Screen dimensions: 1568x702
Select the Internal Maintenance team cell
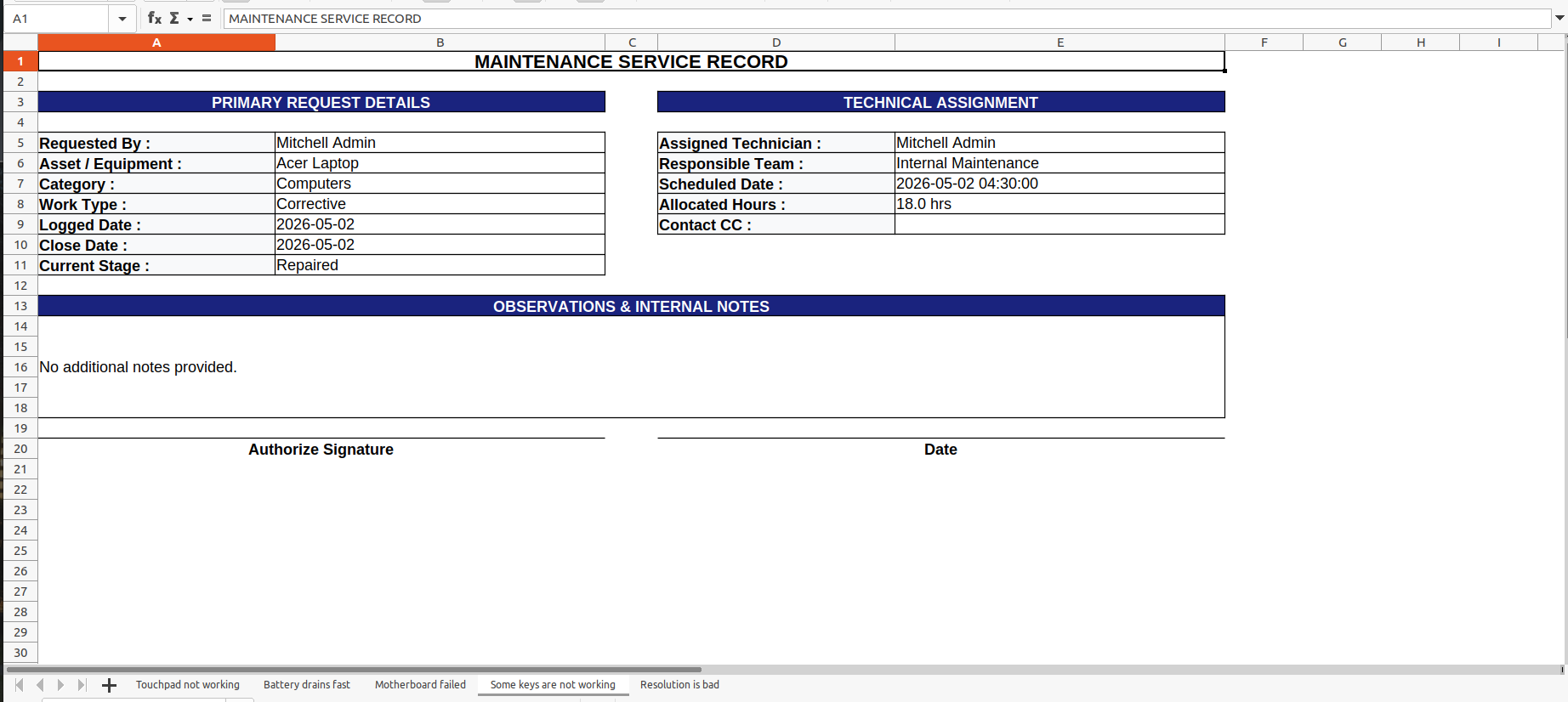[x=1060, y=163]
